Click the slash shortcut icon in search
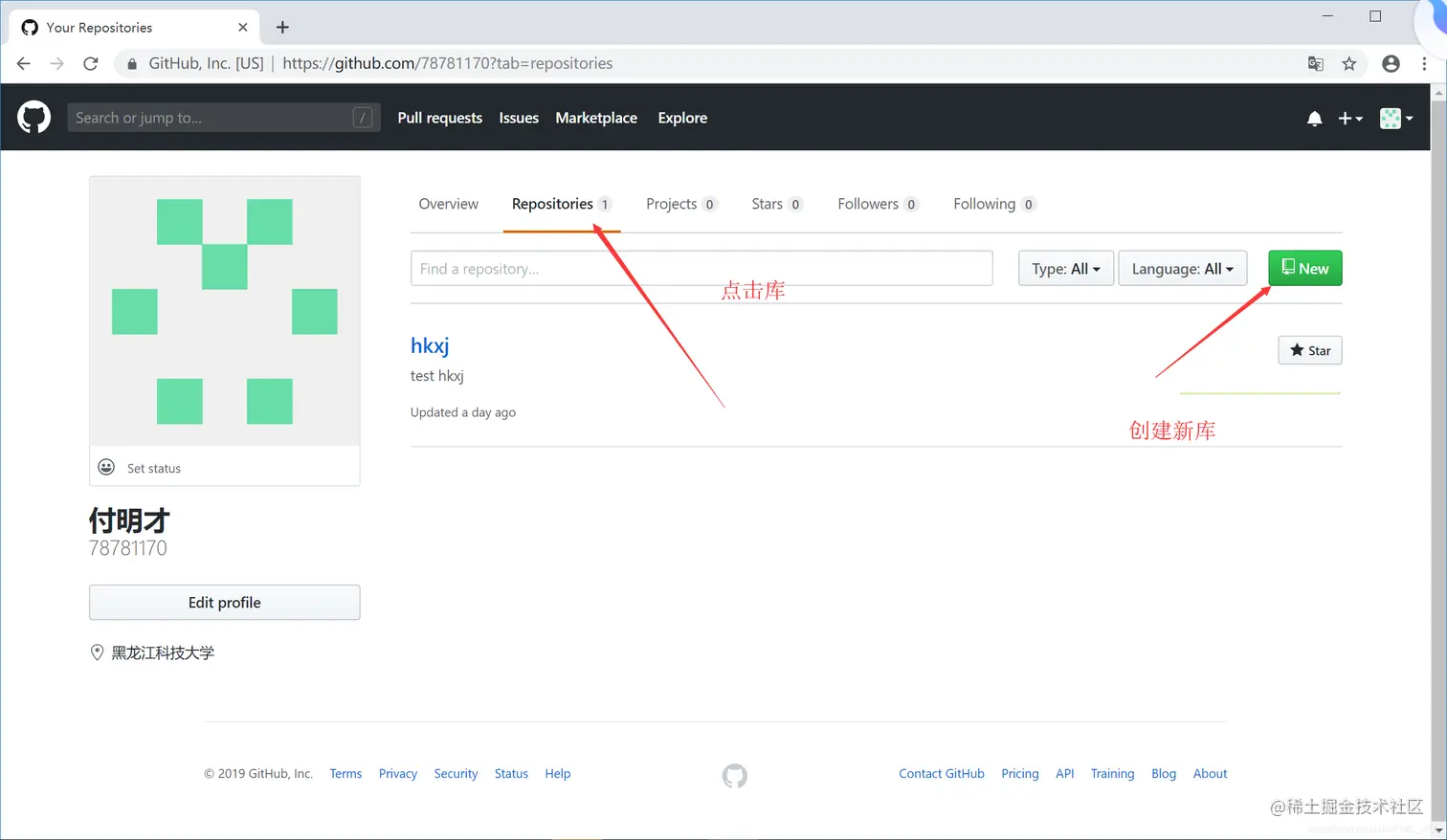 coord(363,118)
